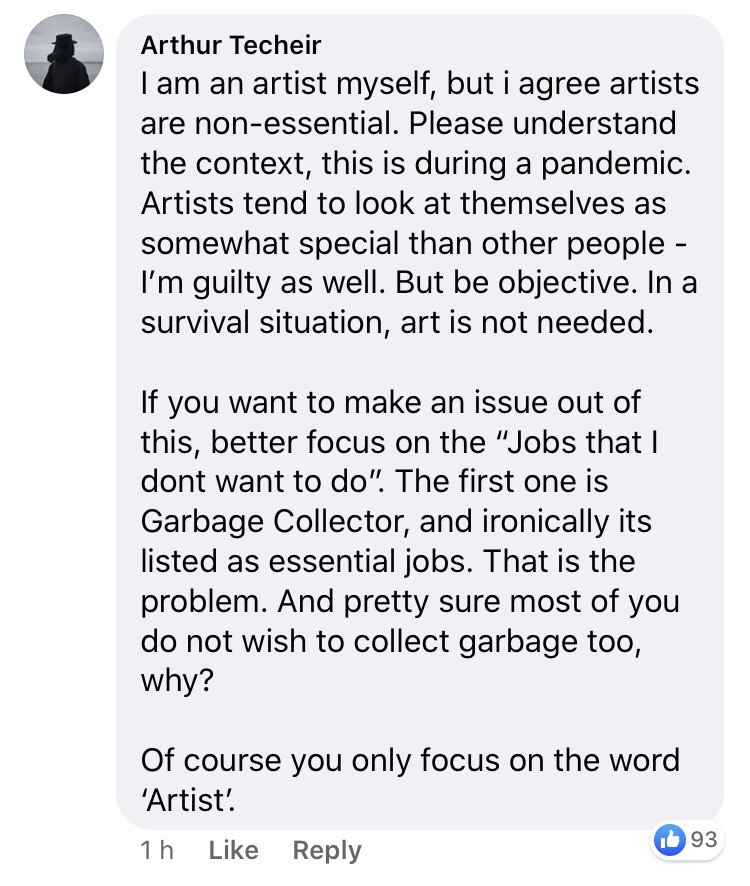Open Arthur Techeir's round profile picture

[64, 54]
